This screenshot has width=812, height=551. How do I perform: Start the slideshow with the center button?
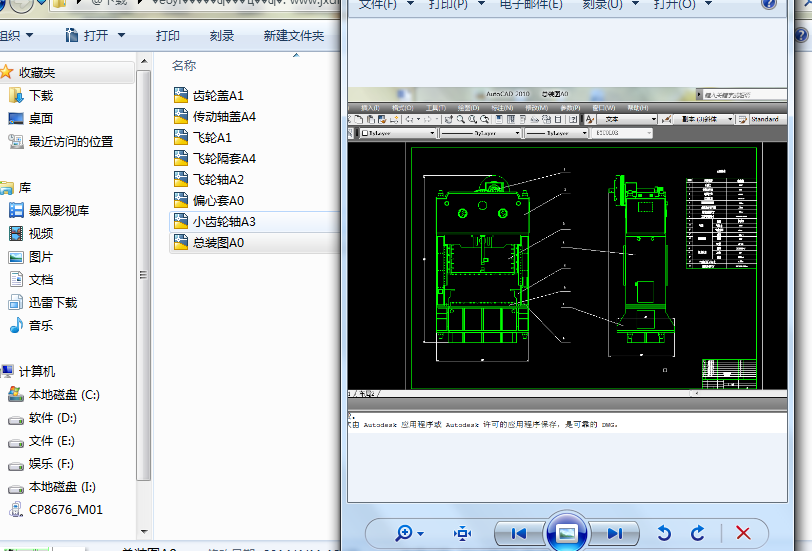pos(566,533)
